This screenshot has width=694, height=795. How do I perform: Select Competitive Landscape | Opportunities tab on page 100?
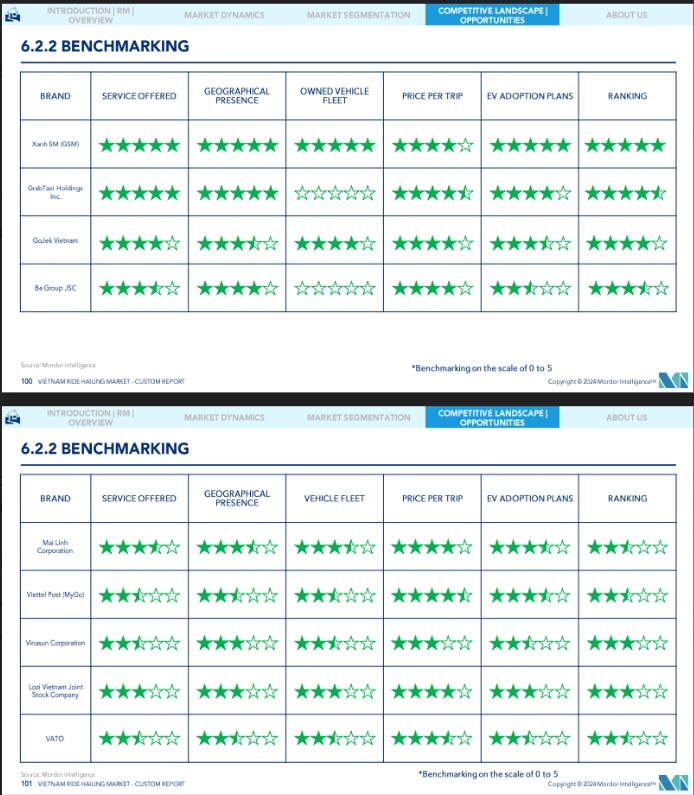492,15
